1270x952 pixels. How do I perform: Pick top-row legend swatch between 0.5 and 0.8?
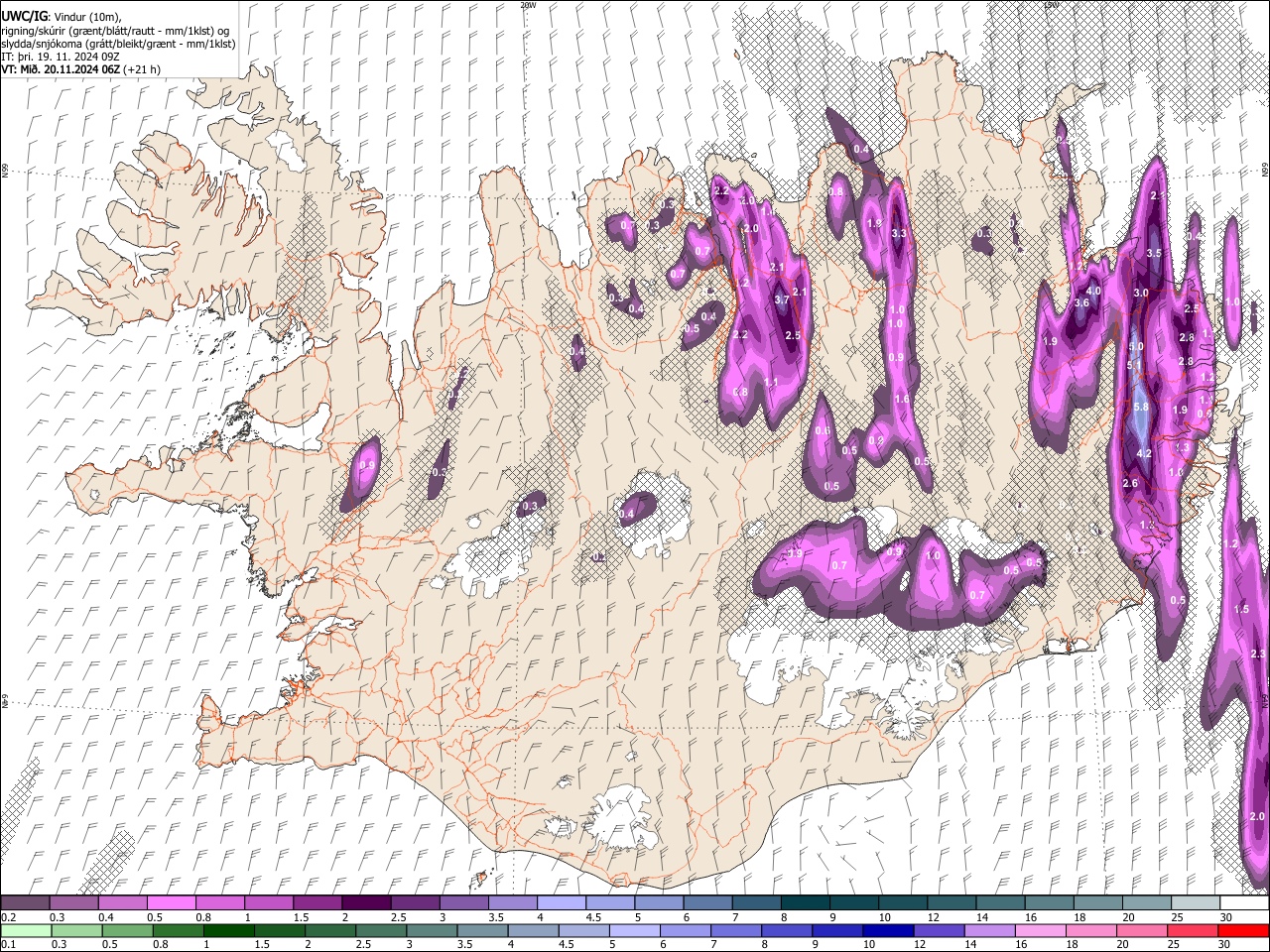[x=171, y=903]
